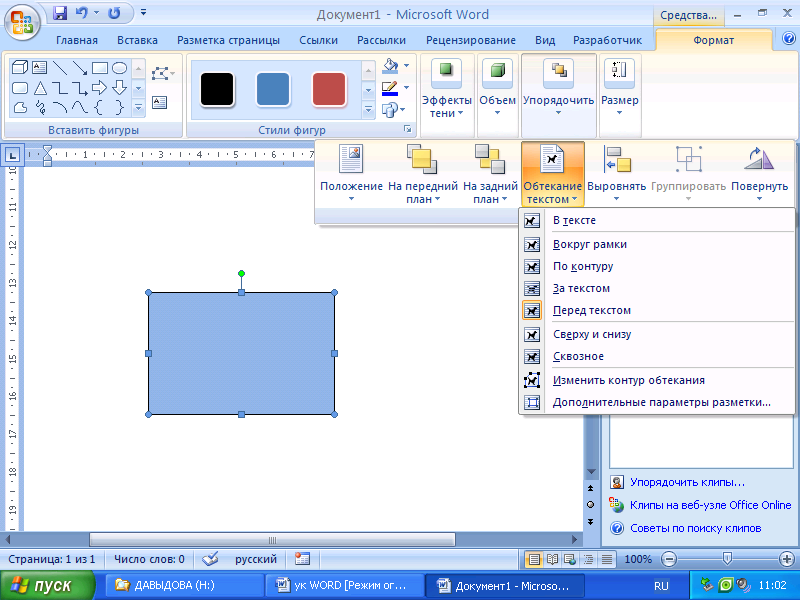Open the Разметка страницы tab
Screen dimensions: 800x600
click(228, 40)
